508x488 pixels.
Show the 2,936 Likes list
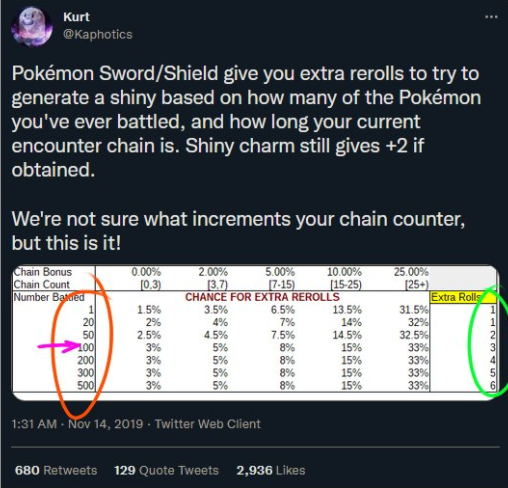[271, 470]
